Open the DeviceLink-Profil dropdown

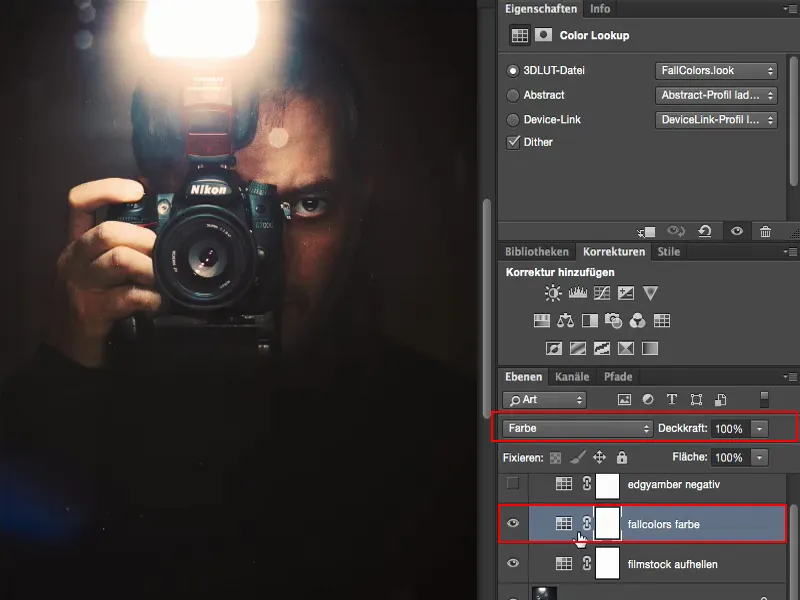click(716, 120)
